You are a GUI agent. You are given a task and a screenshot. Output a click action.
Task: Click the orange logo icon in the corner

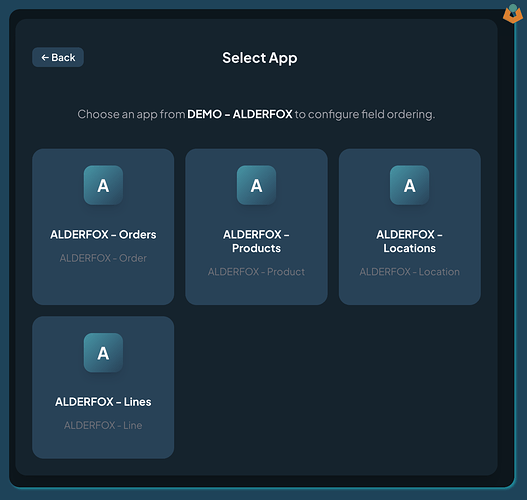513,13
